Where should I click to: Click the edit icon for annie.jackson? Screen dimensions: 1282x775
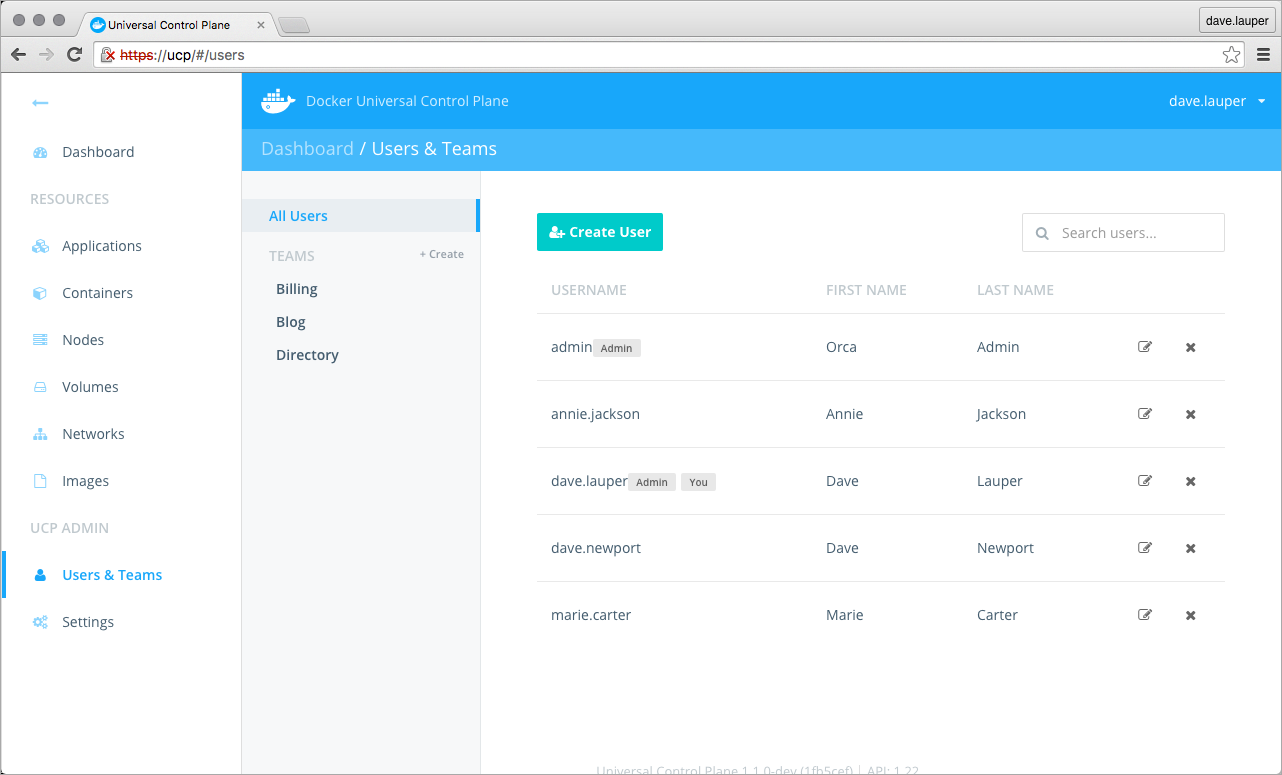click(x=1145, y=414)
